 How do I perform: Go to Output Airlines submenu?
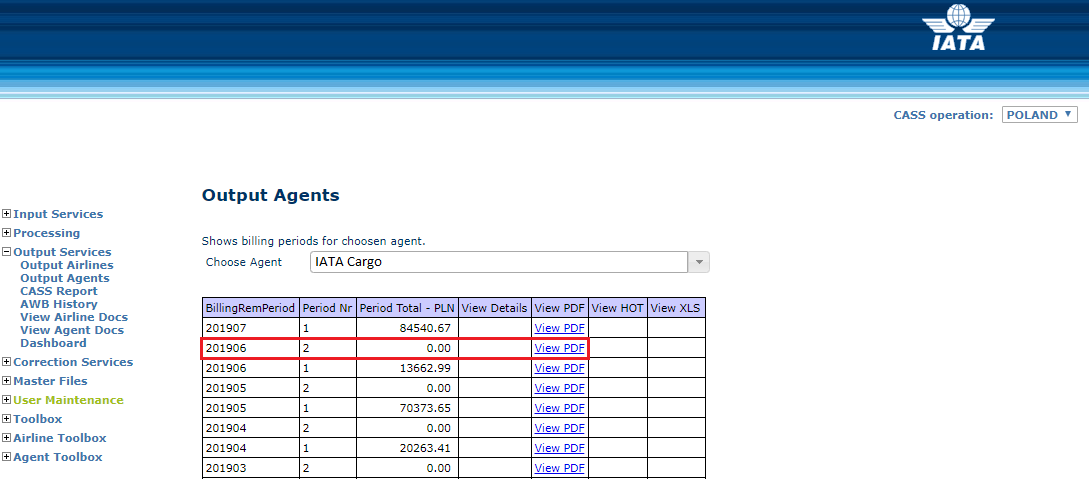(x=67, y=265)
